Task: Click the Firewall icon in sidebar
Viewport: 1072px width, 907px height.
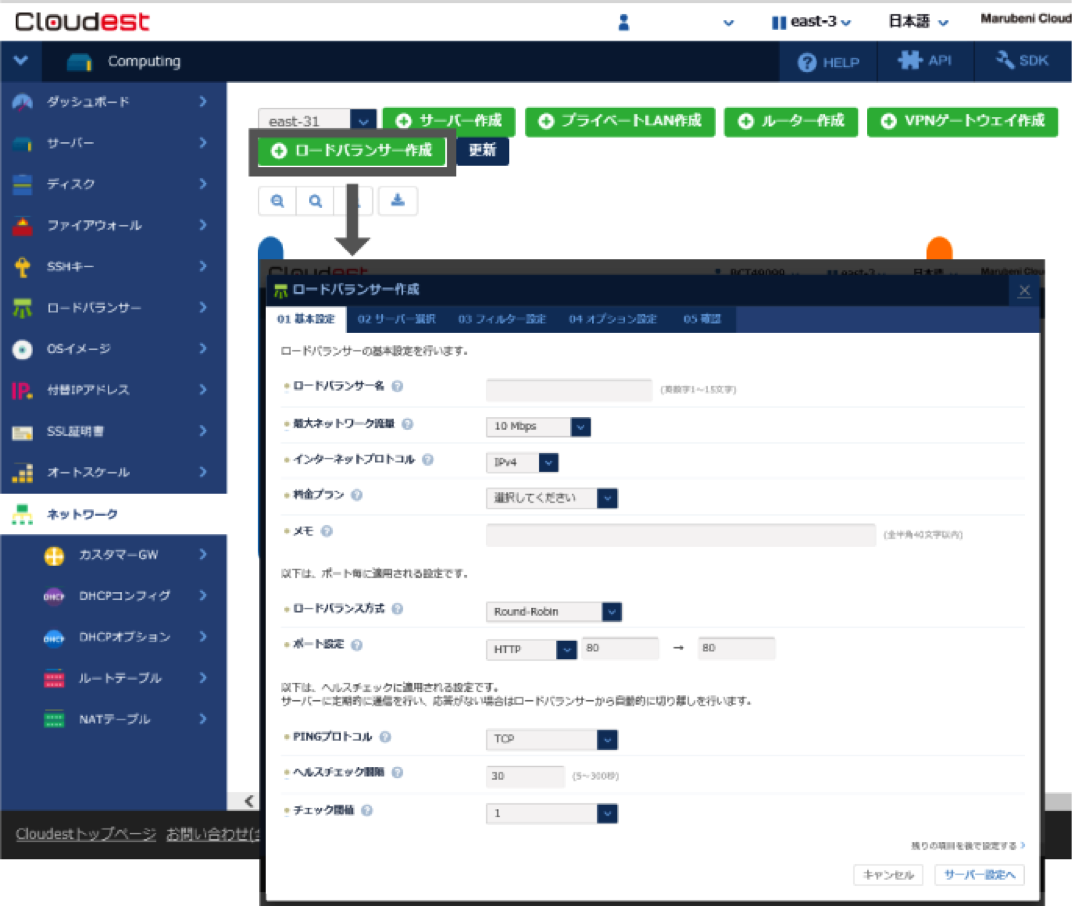Action: [22, 226]
